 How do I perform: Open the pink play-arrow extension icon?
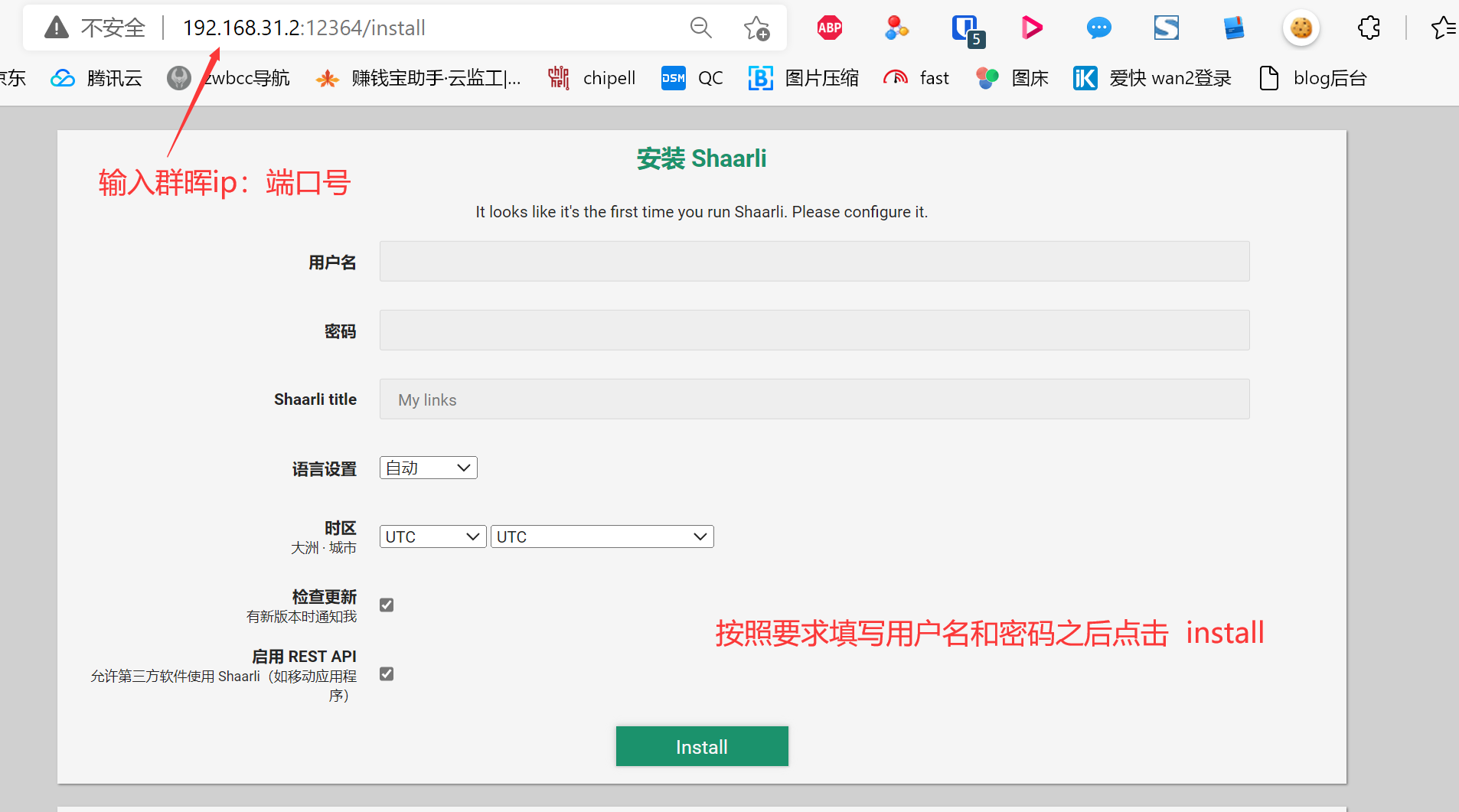[x=1031, y=28]
